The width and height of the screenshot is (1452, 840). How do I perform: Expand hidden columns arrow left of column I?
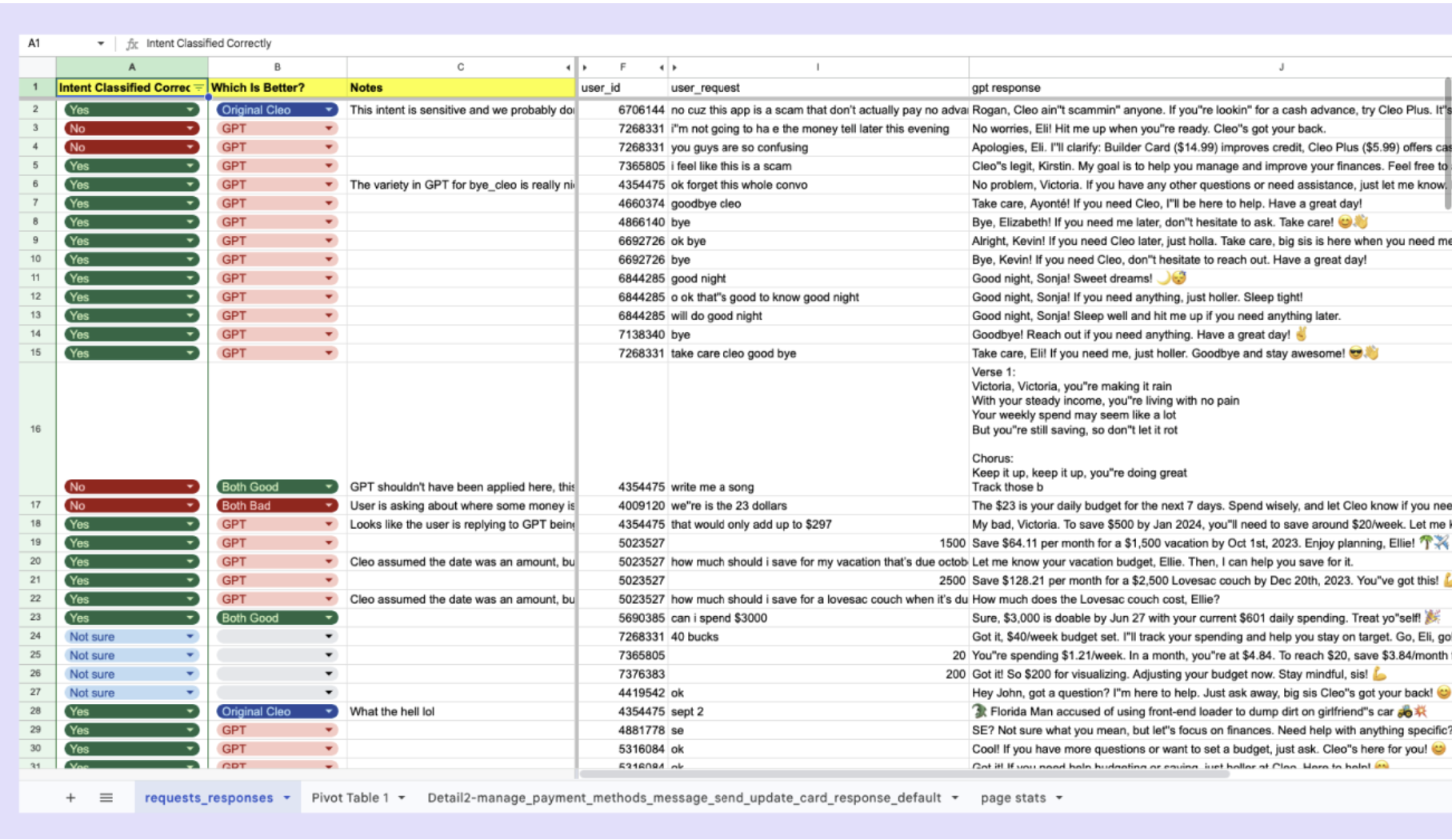[674, 68]
